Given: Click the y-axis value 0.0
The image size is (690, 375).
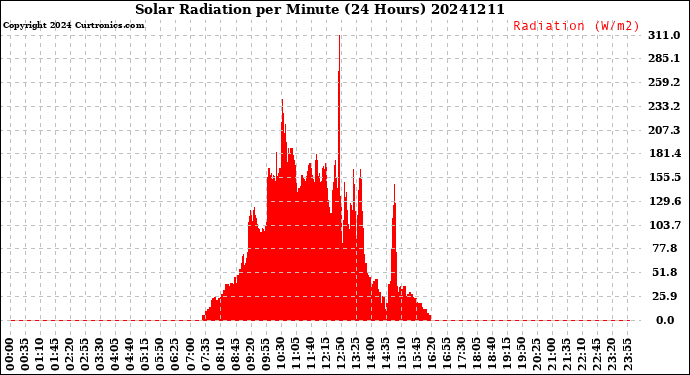Looking at the screenshot, I should tap(665, 320).
